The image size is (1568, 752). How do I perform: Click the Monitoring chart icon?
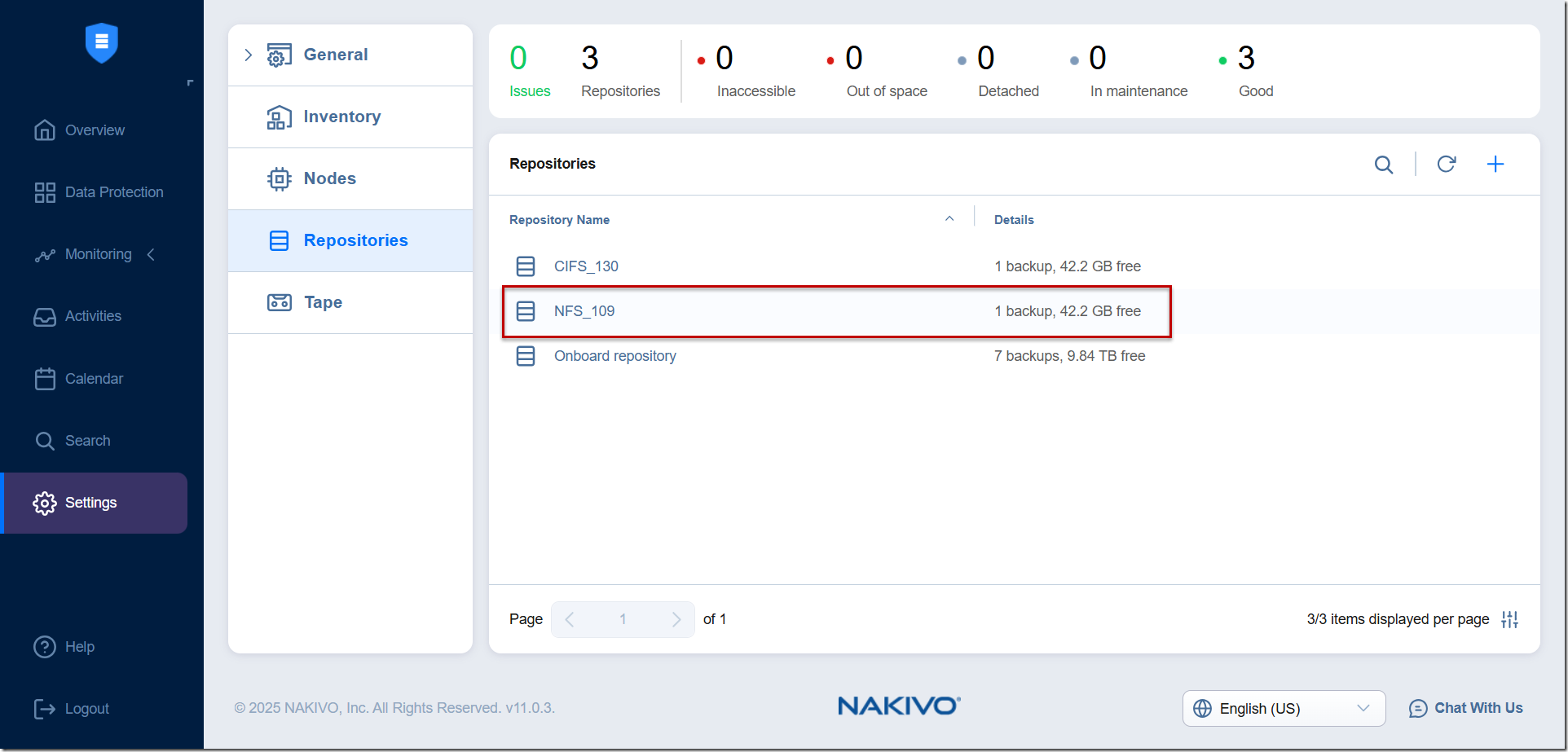pyautogui.click(x=45, y=255)
